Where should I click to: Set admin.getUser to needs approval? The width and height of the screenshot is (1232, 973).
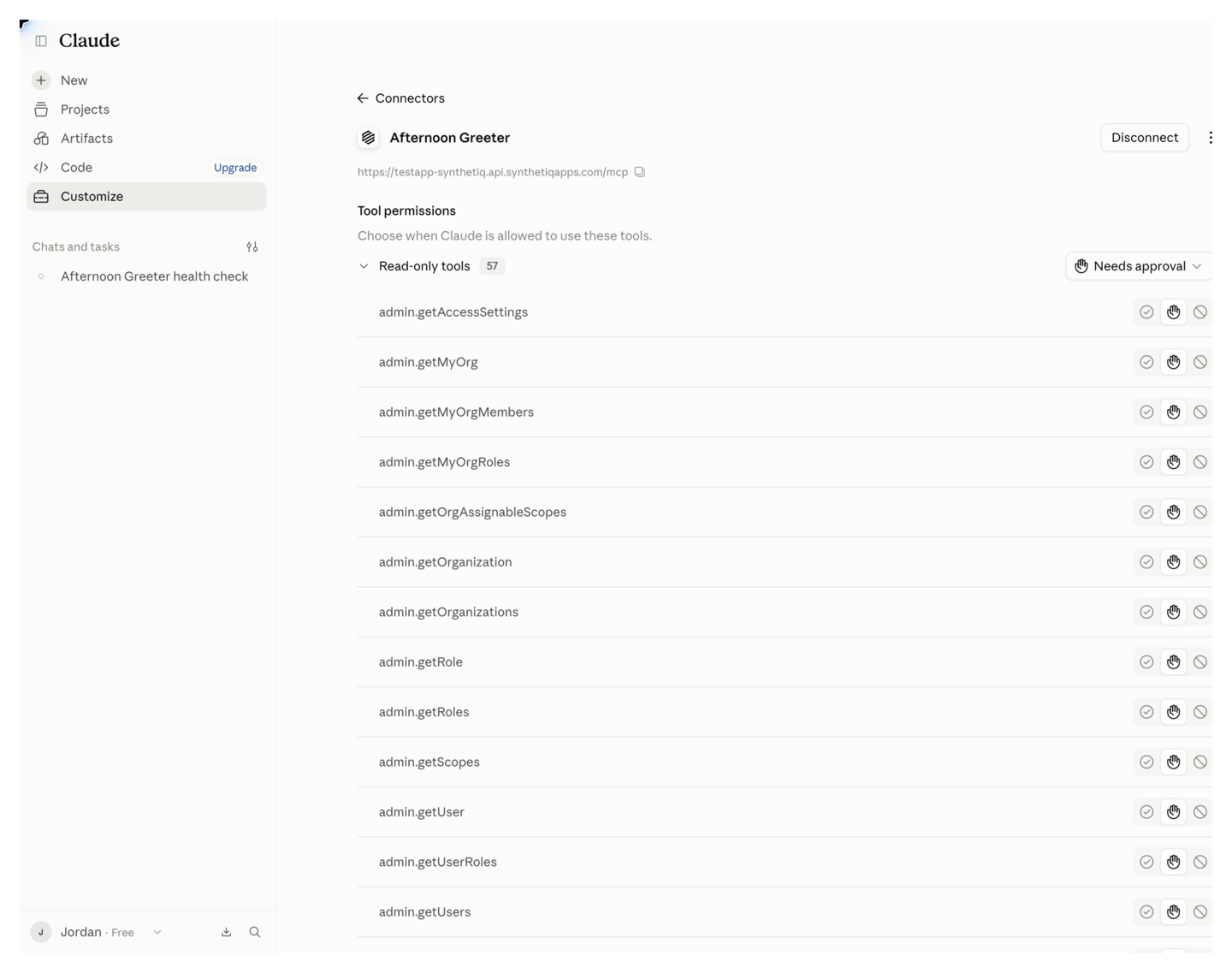coord(1174,812)
